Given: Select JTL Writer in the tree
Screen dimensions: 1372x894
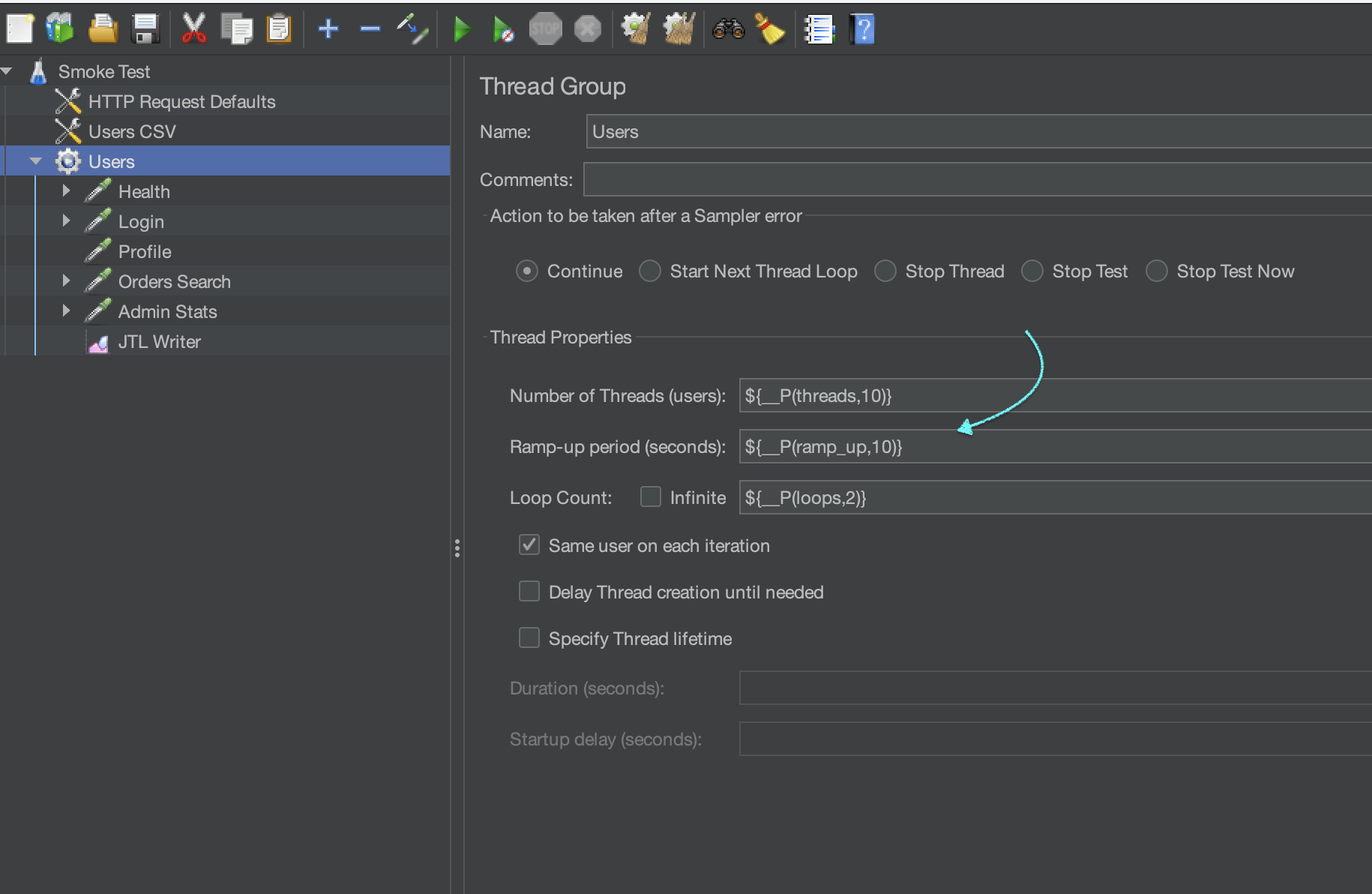Looking at the screenshot, I should pyautogui.click(x=159, y=342).
